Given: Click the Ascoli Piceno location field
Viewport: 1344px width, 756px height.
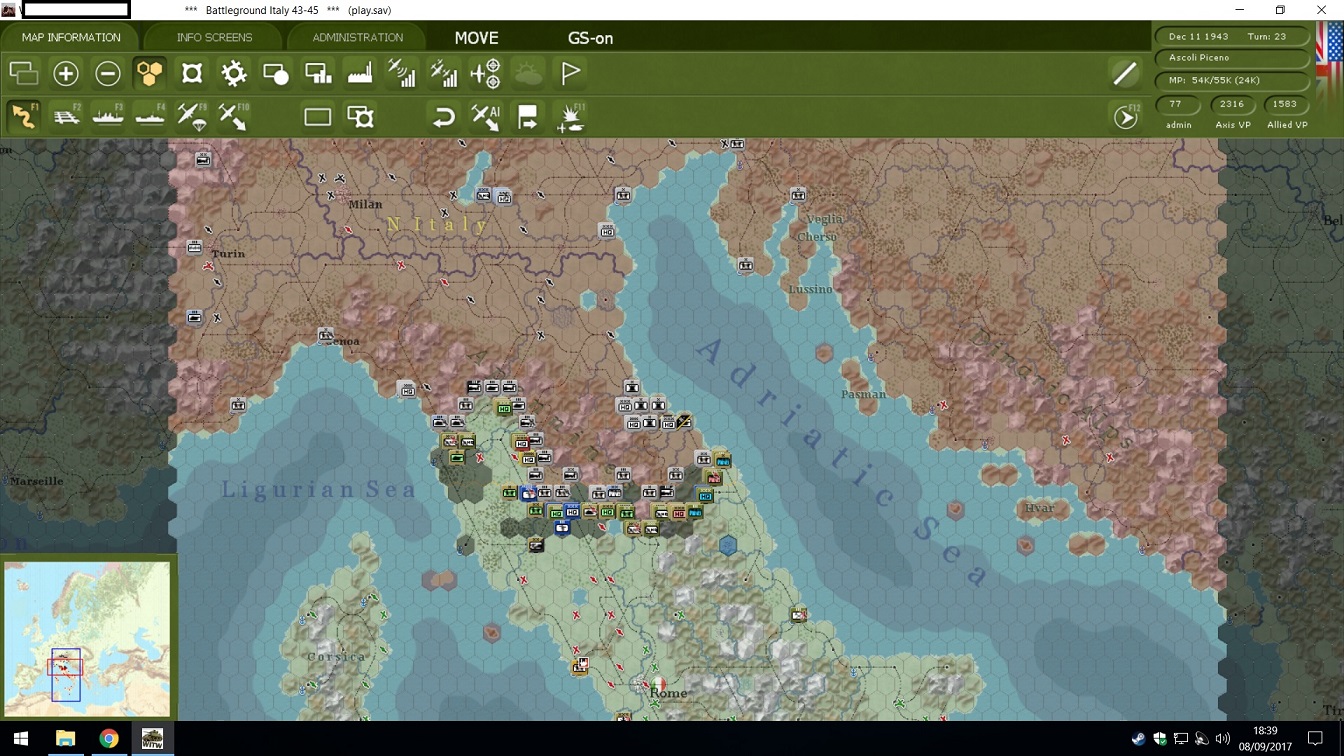Looking at the screenshot, I should (1233, 58).
